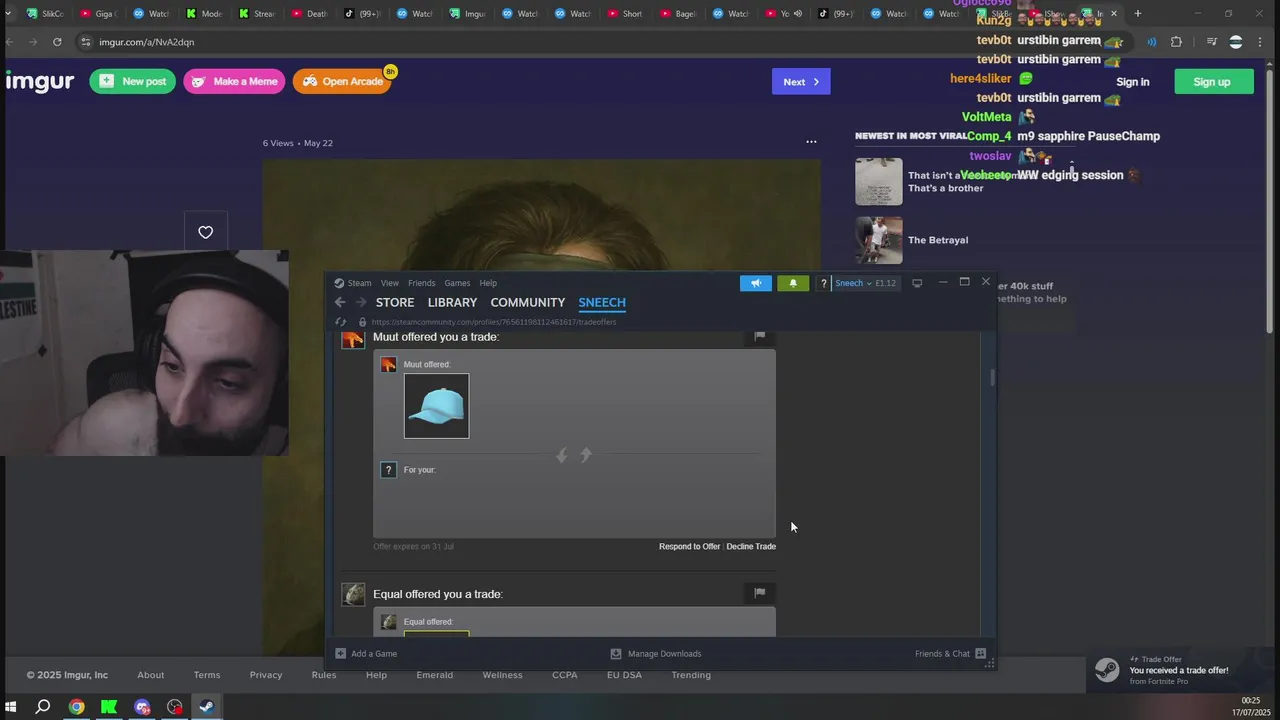Click Respond to Offer on Muut's trade
Viewport: 1280px width, 720px height.
[x=689, y=546]
